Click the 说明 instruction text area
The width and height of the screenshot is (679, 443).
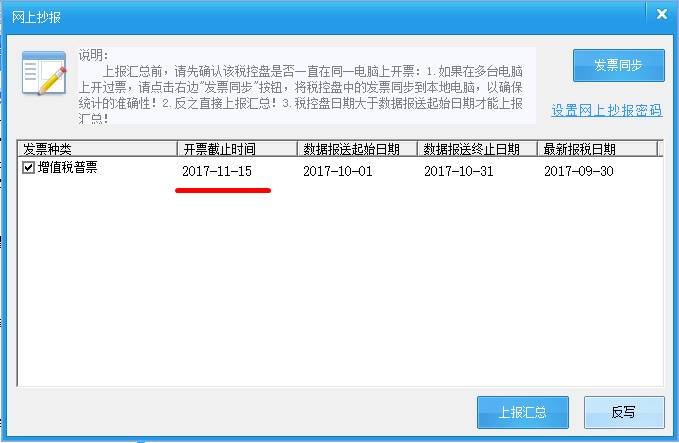(x=306, y=86)
